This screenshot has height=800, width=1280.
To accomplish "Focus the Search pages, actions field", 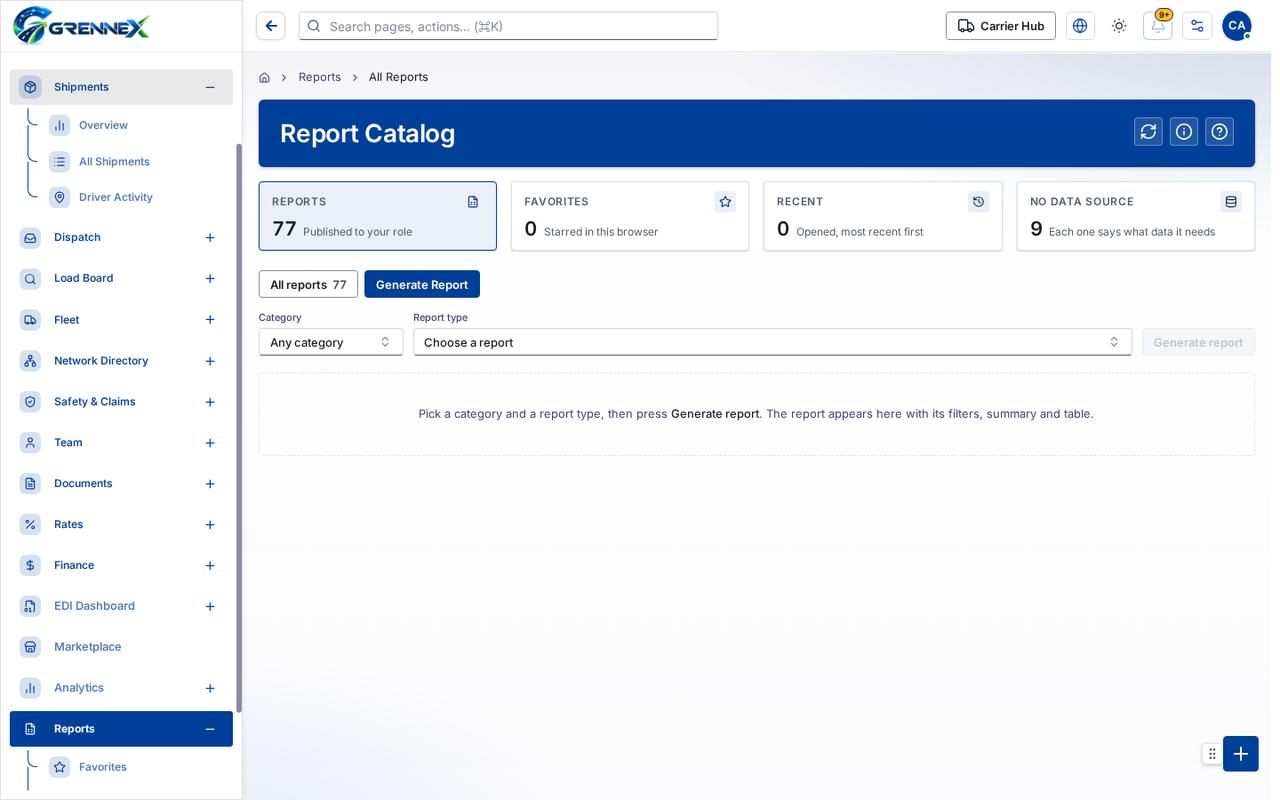I will tap(508, 26).
